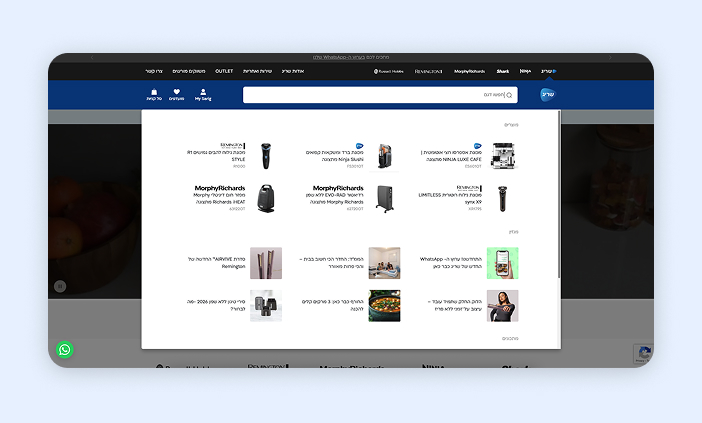Open the favorites heart icon
702x423 pixels.
point(177,95)
